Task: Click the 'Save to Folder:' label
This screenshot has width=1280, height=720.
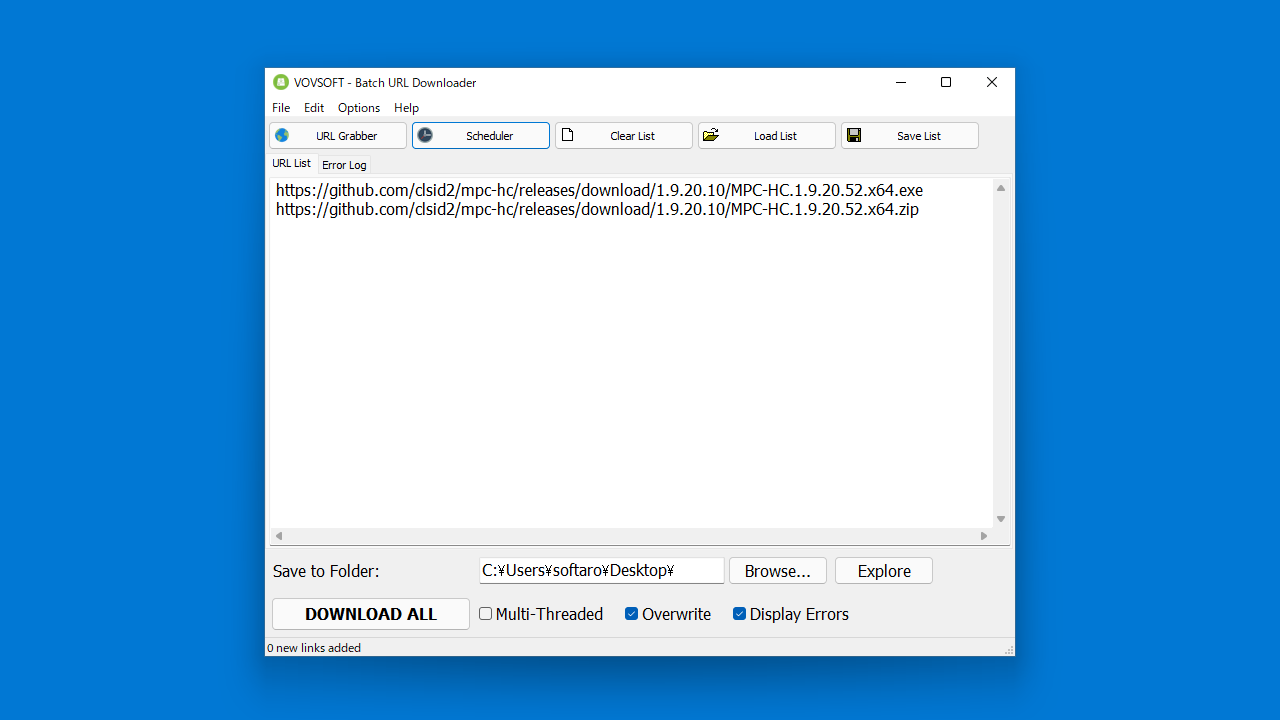Action: click(x=326, y=571)
